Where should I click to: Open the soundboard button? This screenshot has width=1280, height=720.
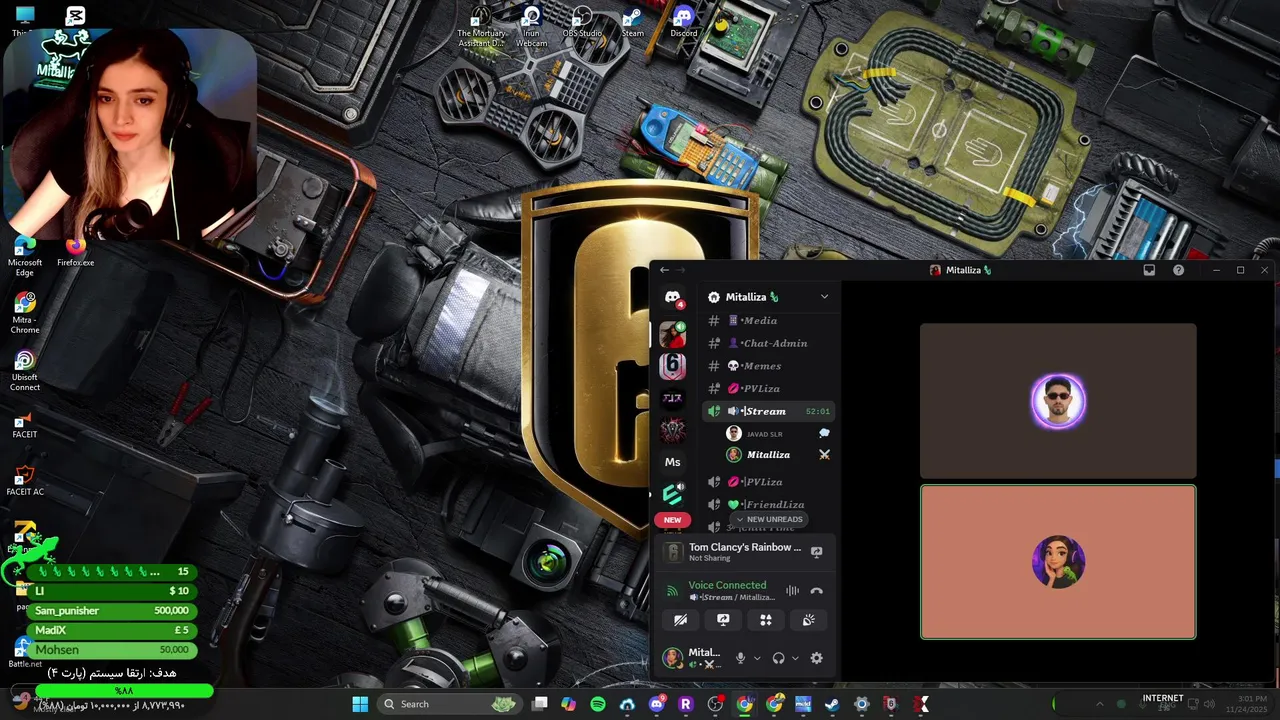pyautogui.click(x=808, y=620)
